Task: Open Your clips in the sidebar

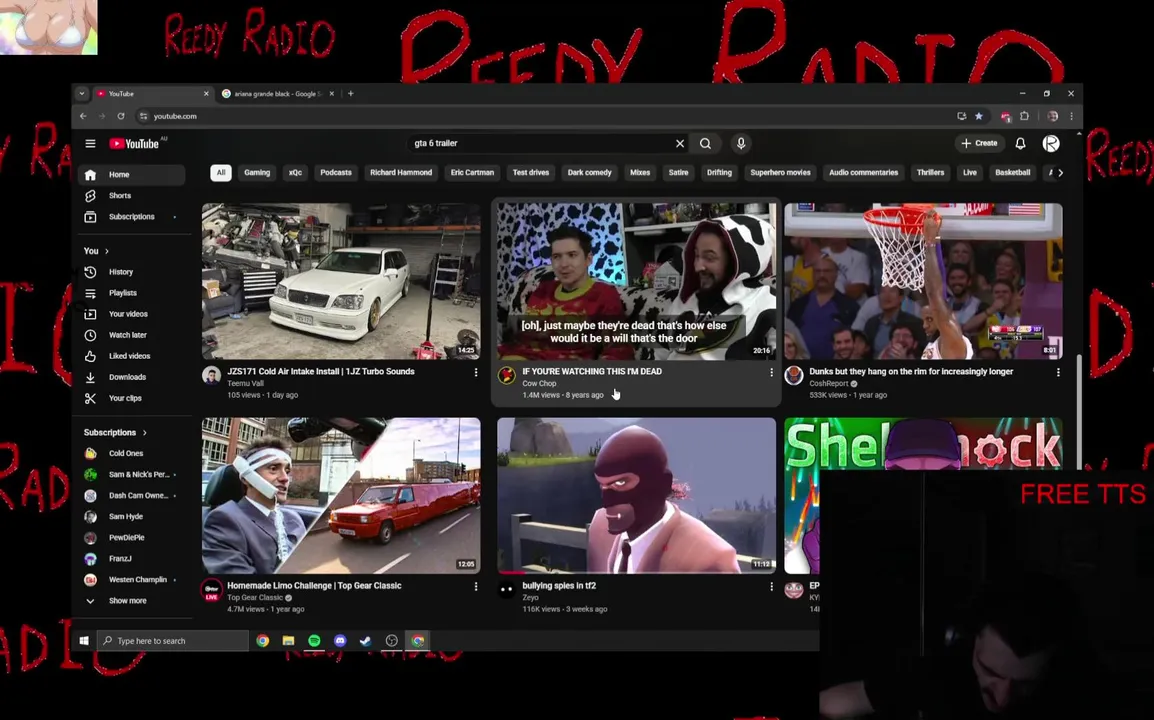Action: [132, 398]
